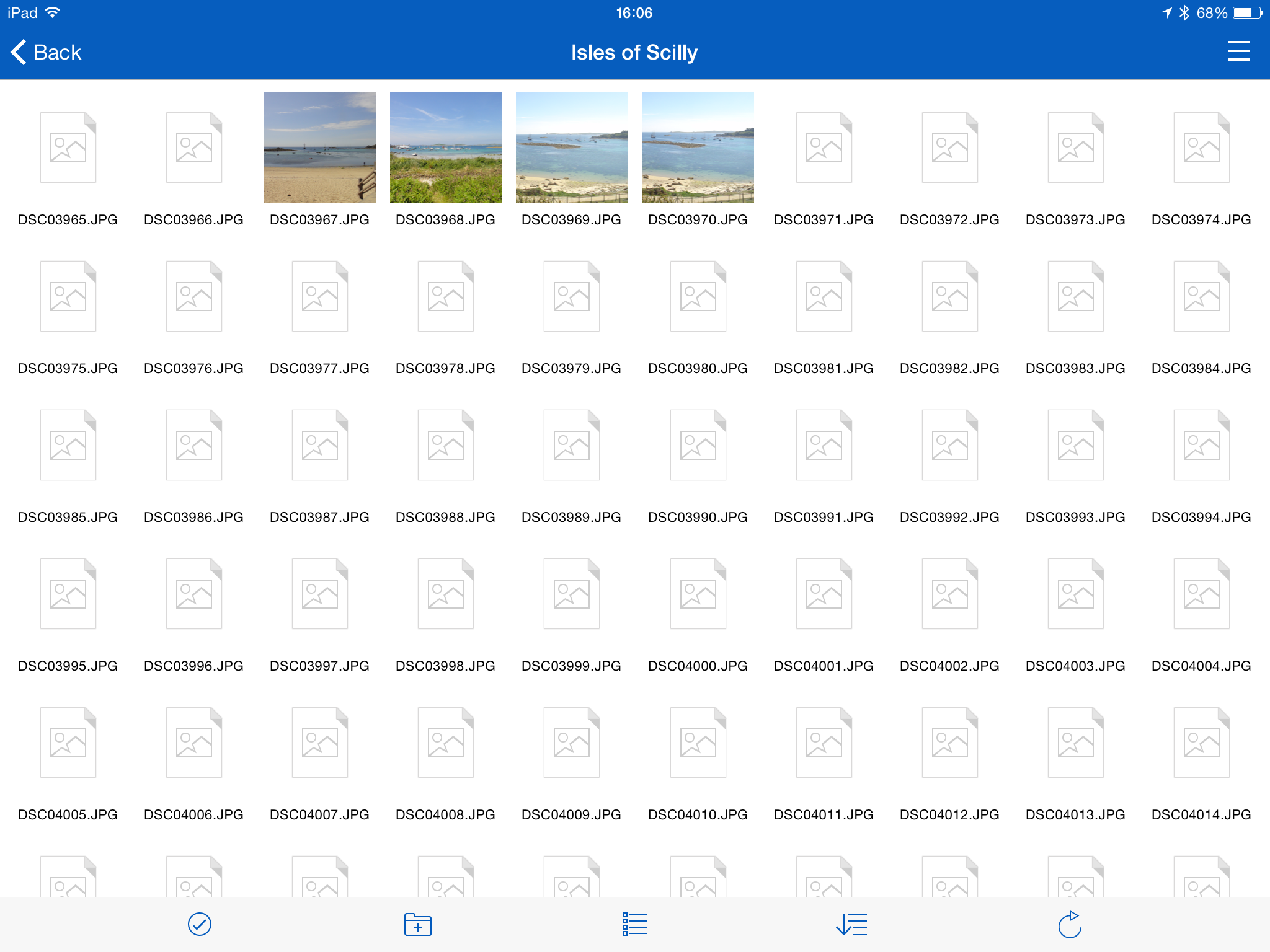
Task: Click the file name DSC03976.JPG
Action: (194, 368)
